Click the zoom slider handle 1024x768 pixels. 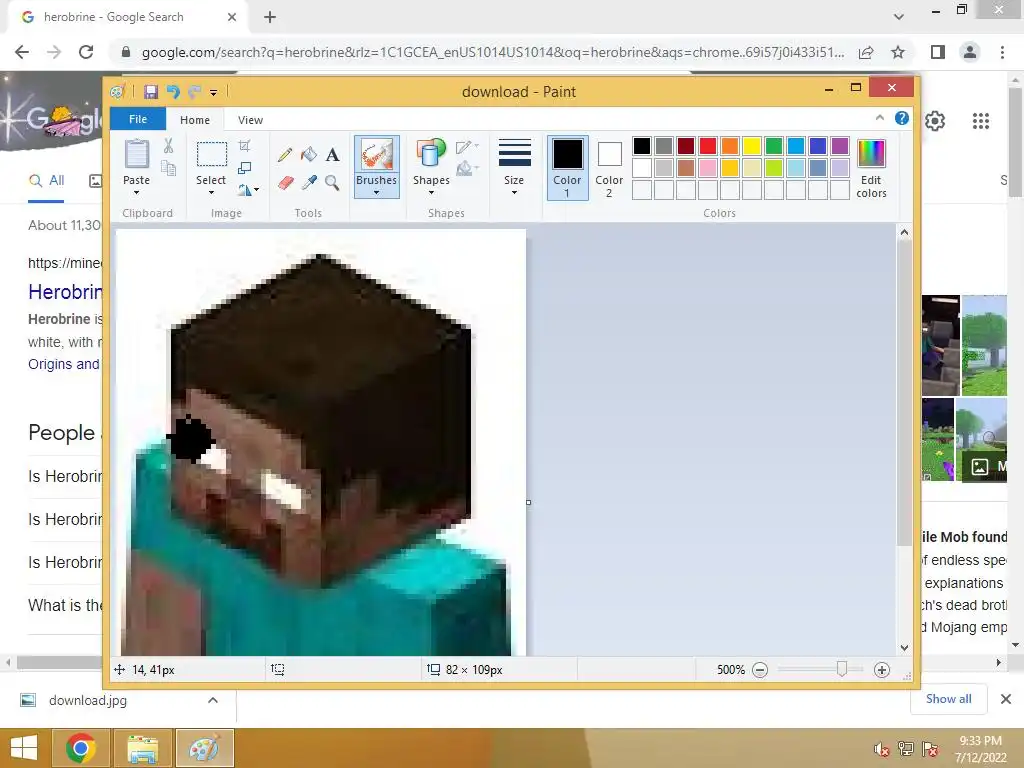point(842,669)
